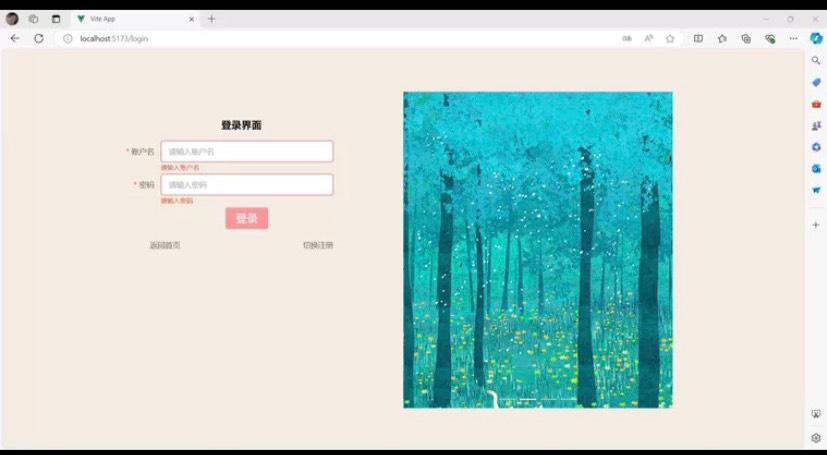Click the pink 登录 button
Image resolution: width=827 pixels, height=455 pixels.
click(x=247, y=218)
